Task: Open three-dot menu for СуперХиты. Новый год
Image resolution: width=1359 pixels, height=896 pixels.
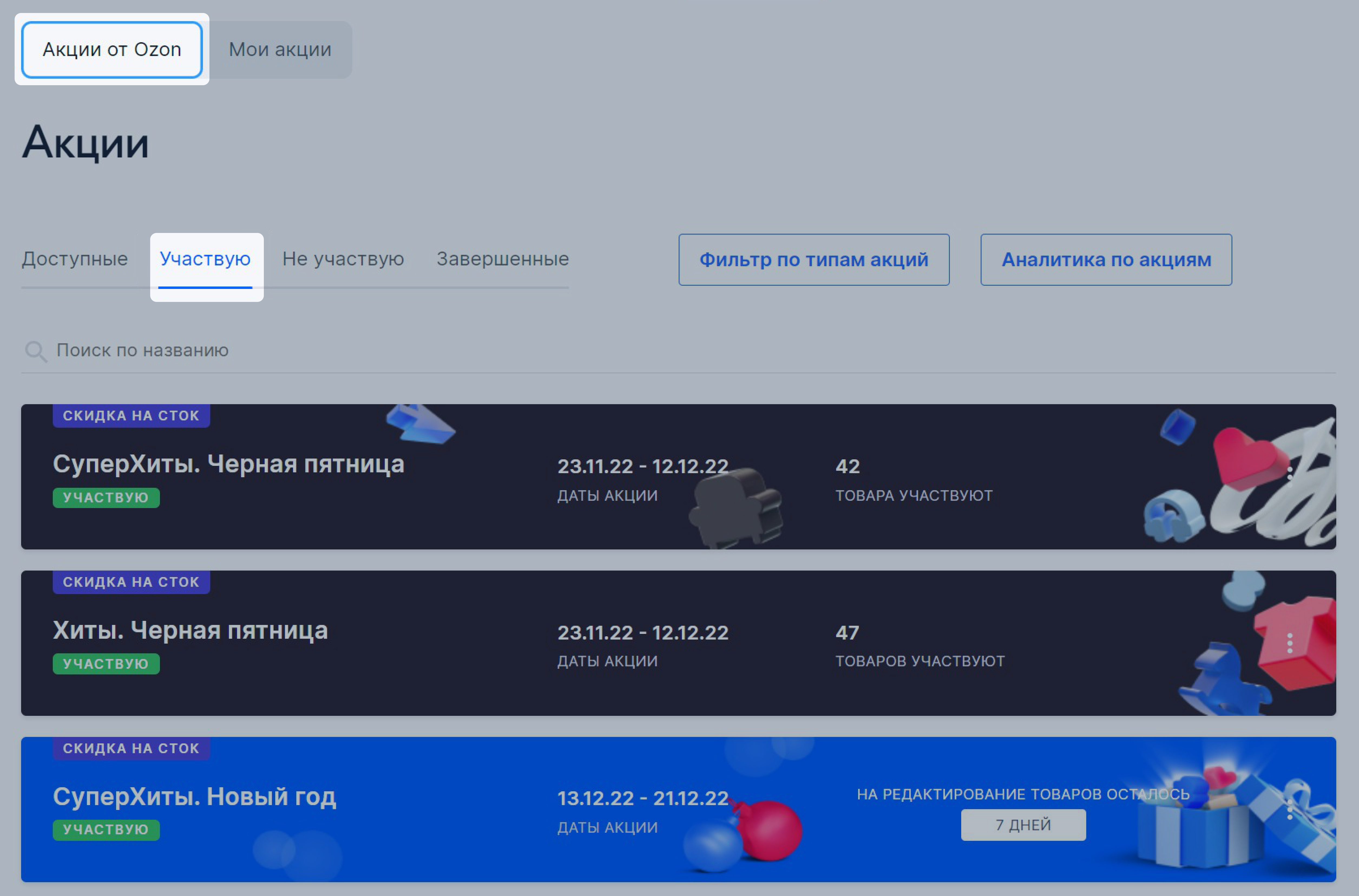Action: click(x=1290, y=809)
